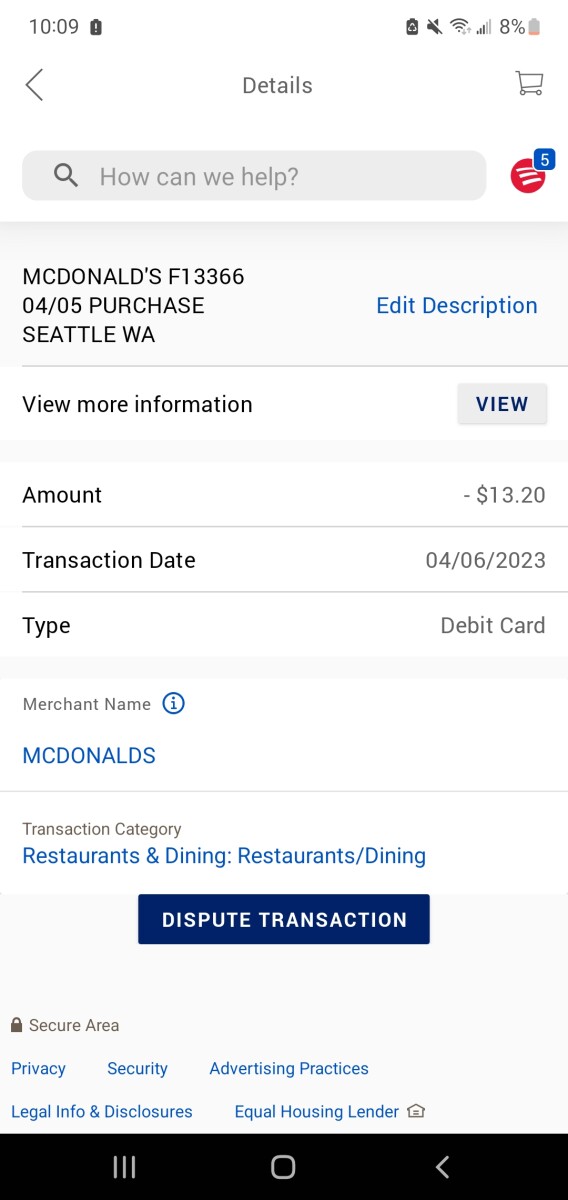Tap the Merchant Name info icon
The image size is (568, 1200).
pyautogui.click(x=173, y=704)
